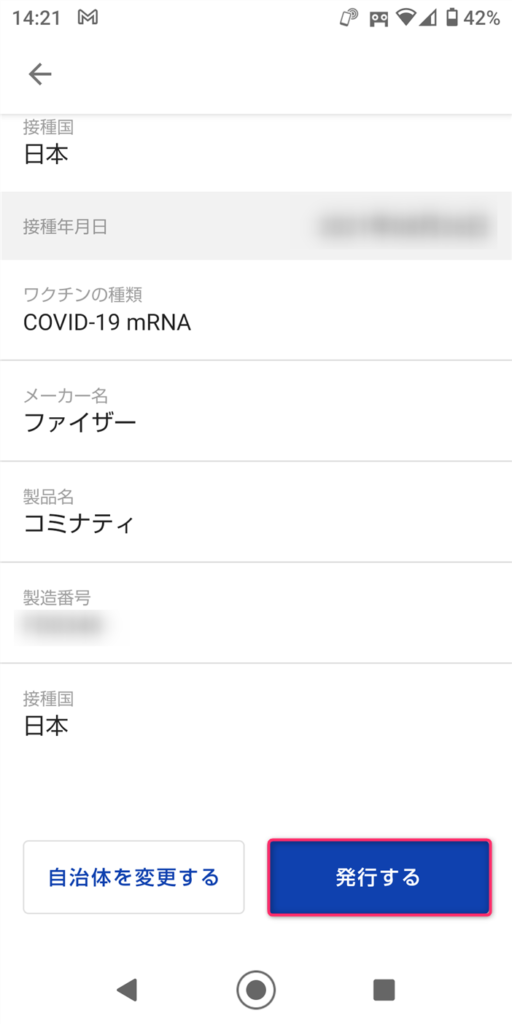Tap the robot face status icon

tap(378, 19)
